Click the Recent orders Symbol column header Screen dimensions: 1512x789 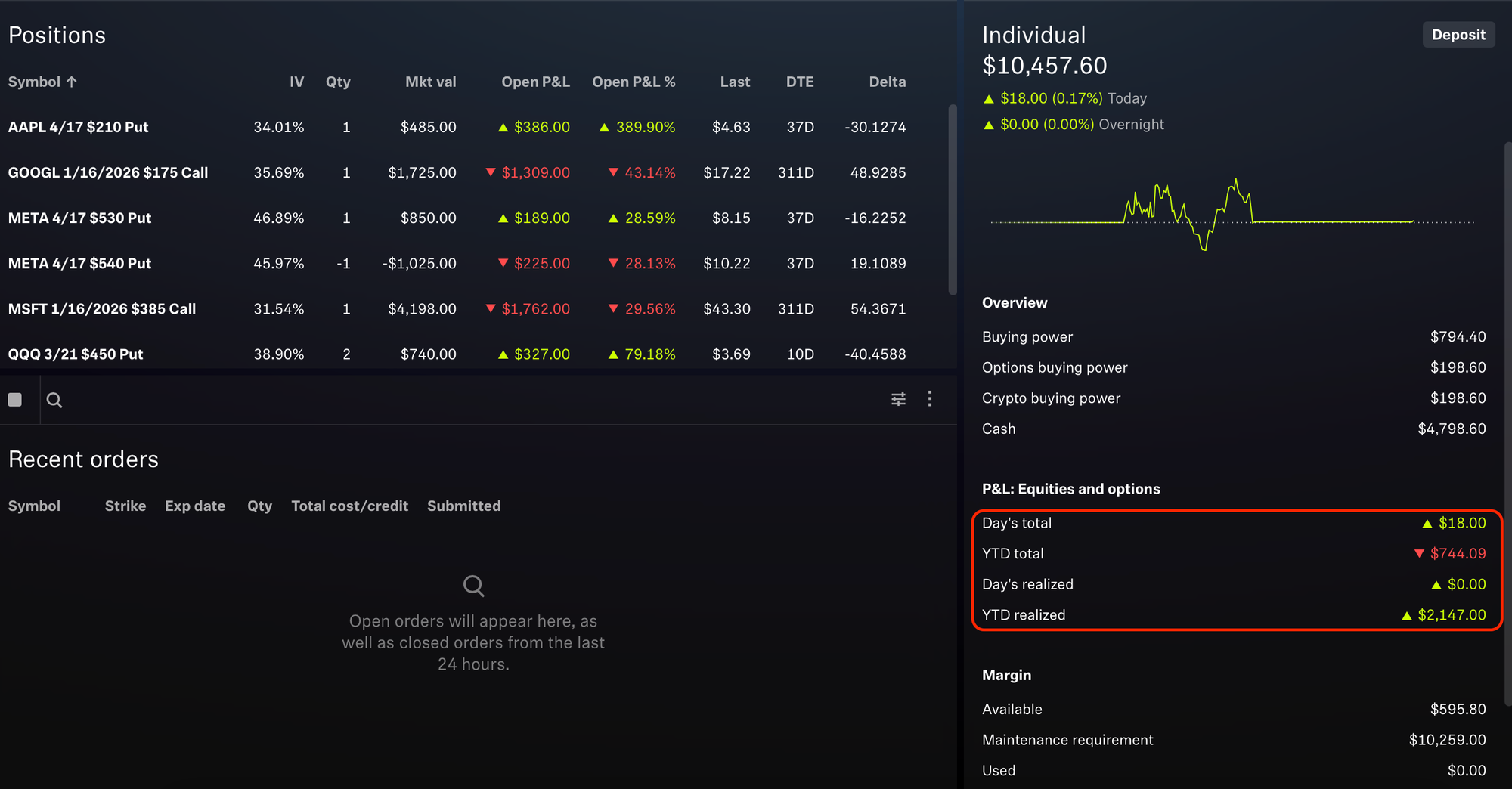pyautogui.click(x=34, y=506)
